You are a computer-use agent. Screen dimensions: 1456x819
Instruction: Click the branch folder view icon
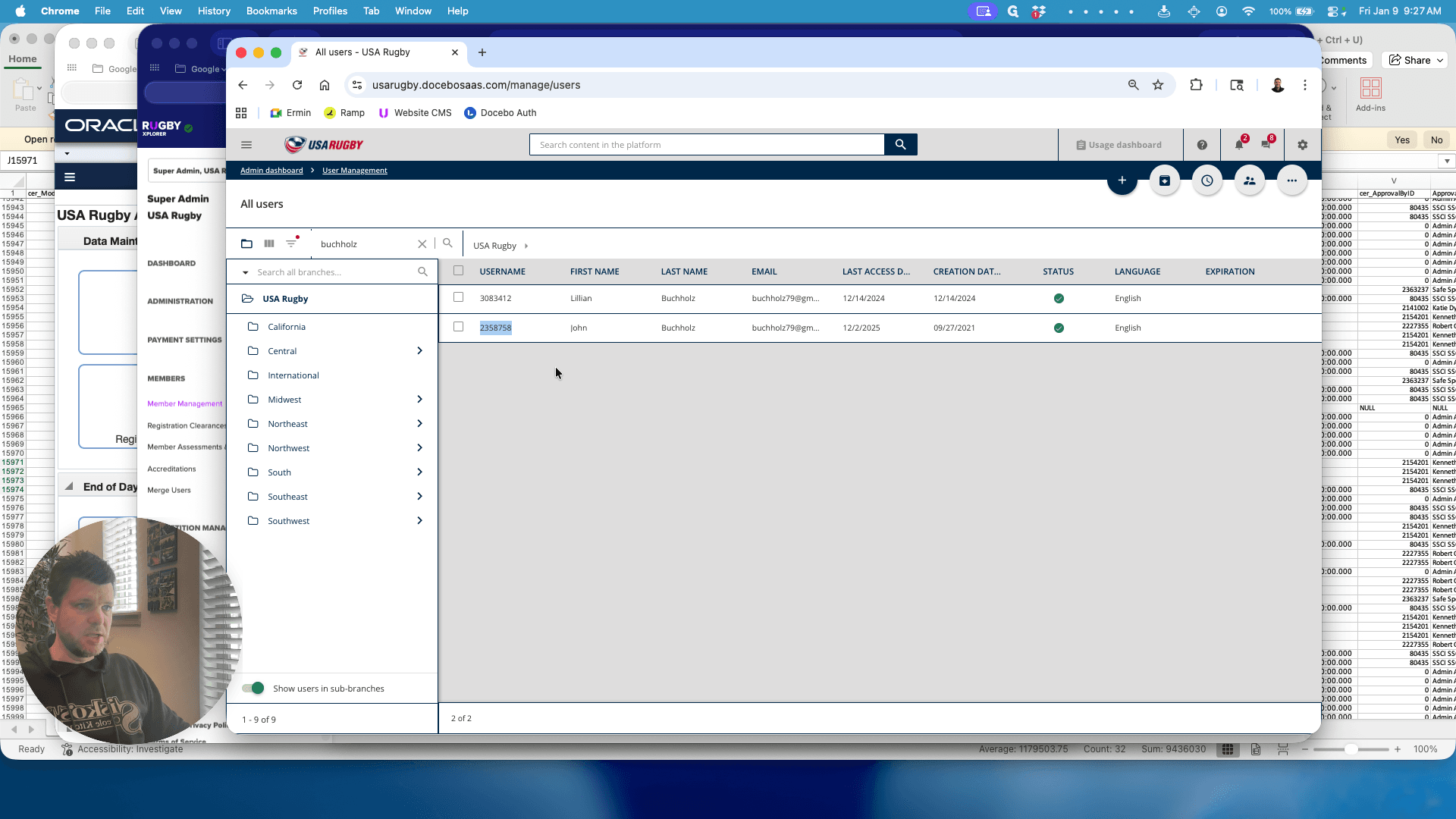click(246, 243)
